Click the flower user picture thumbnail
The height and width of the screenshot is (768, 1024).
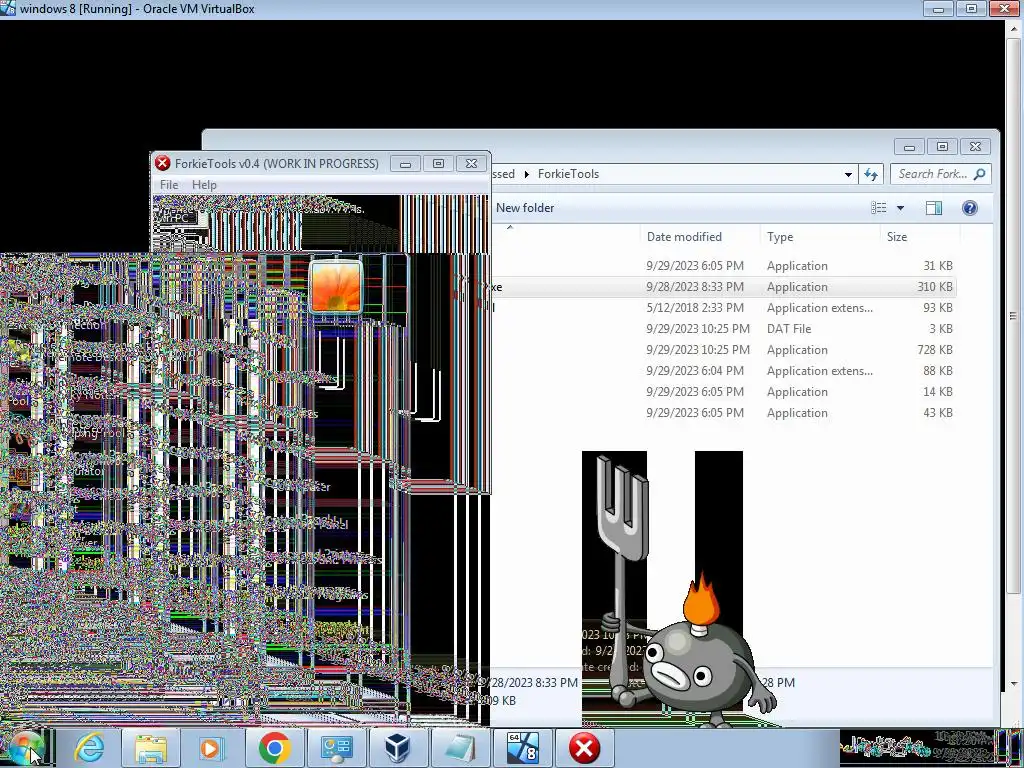coord(336,286)
